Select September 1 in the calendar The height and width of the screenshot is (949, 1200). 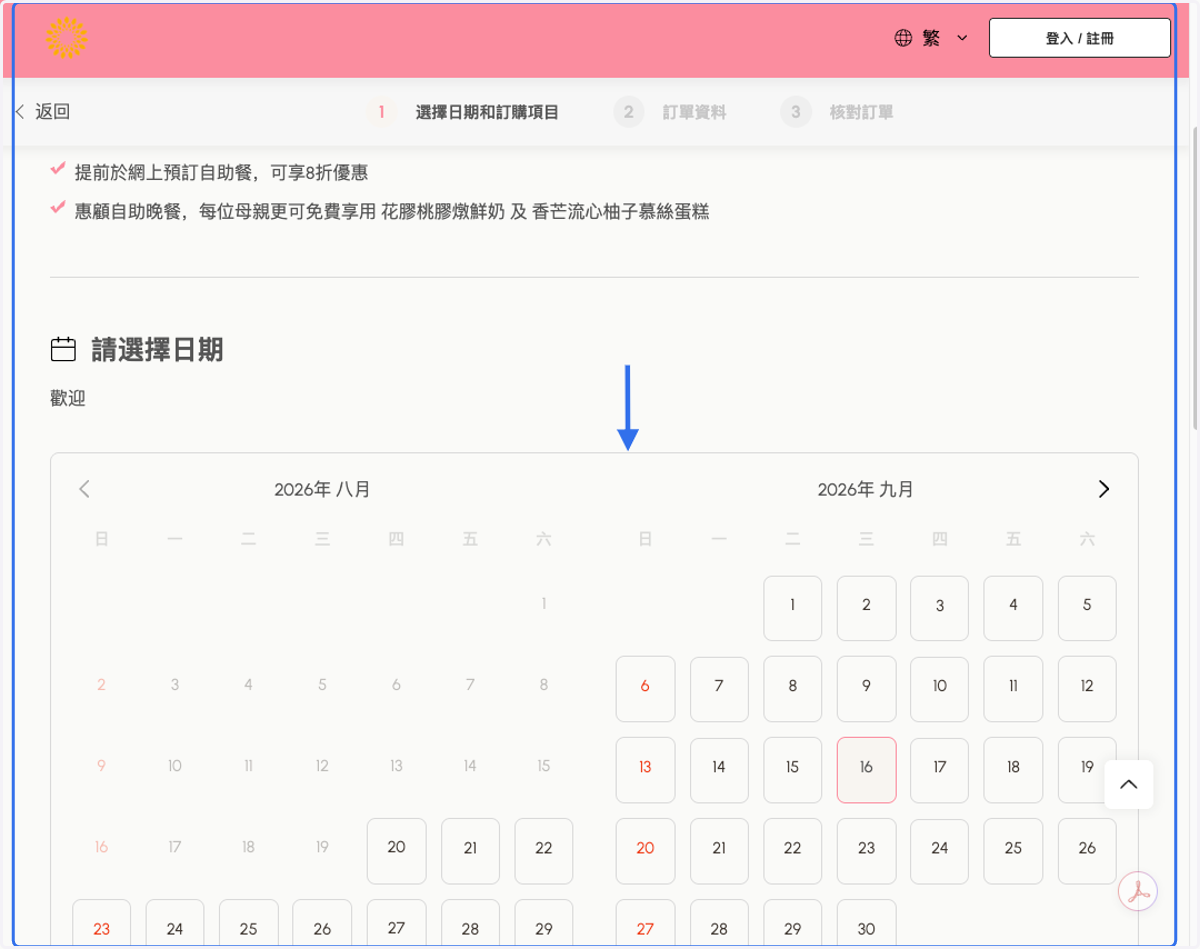tap(793, 608)
